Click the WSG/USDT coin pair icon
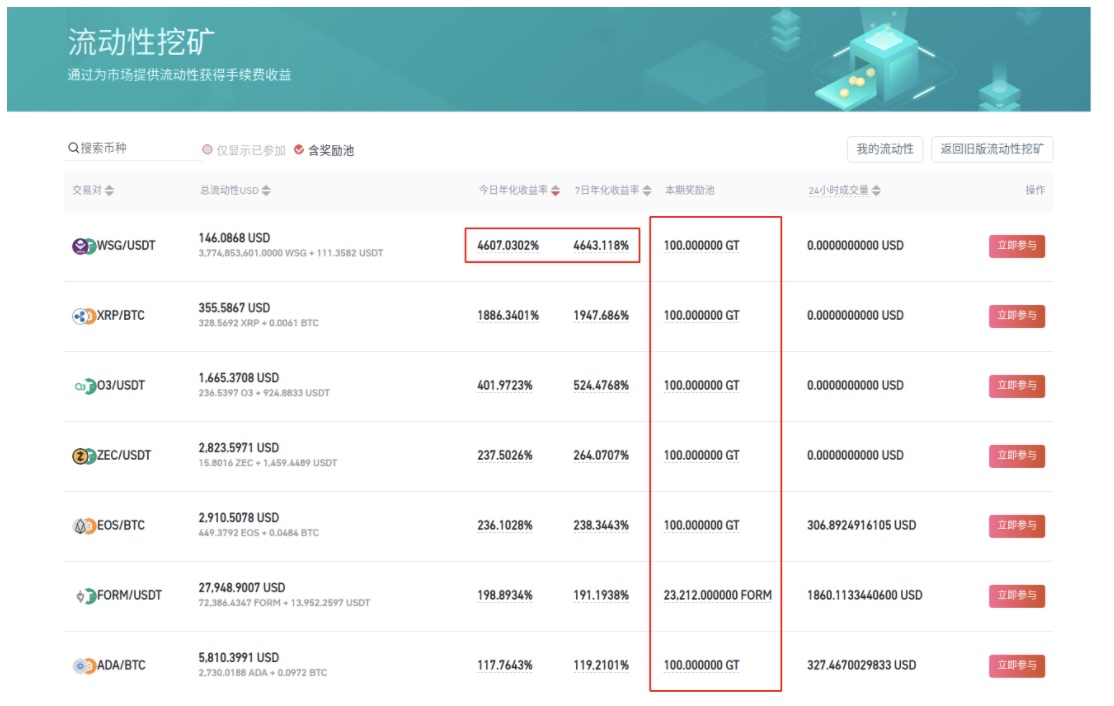Viewport: 1114px width, 706px height. point(84,246)
